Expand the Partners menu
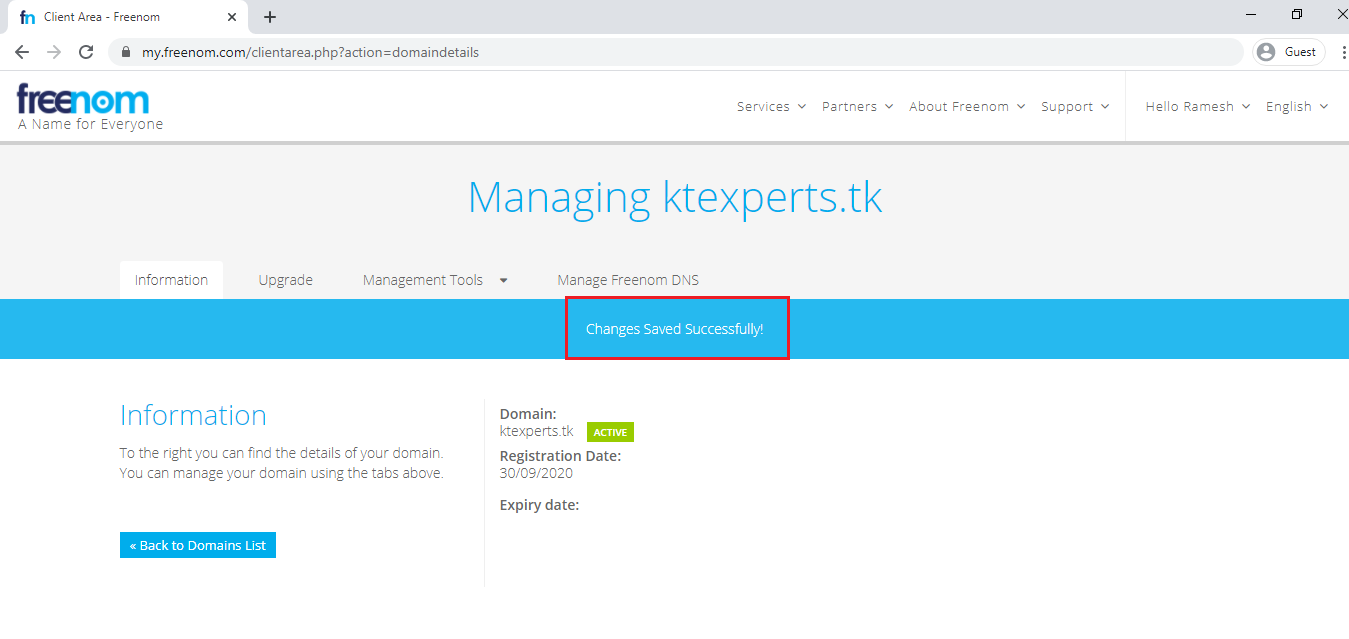The image size is (1349, 639). (x=857, y=106)
